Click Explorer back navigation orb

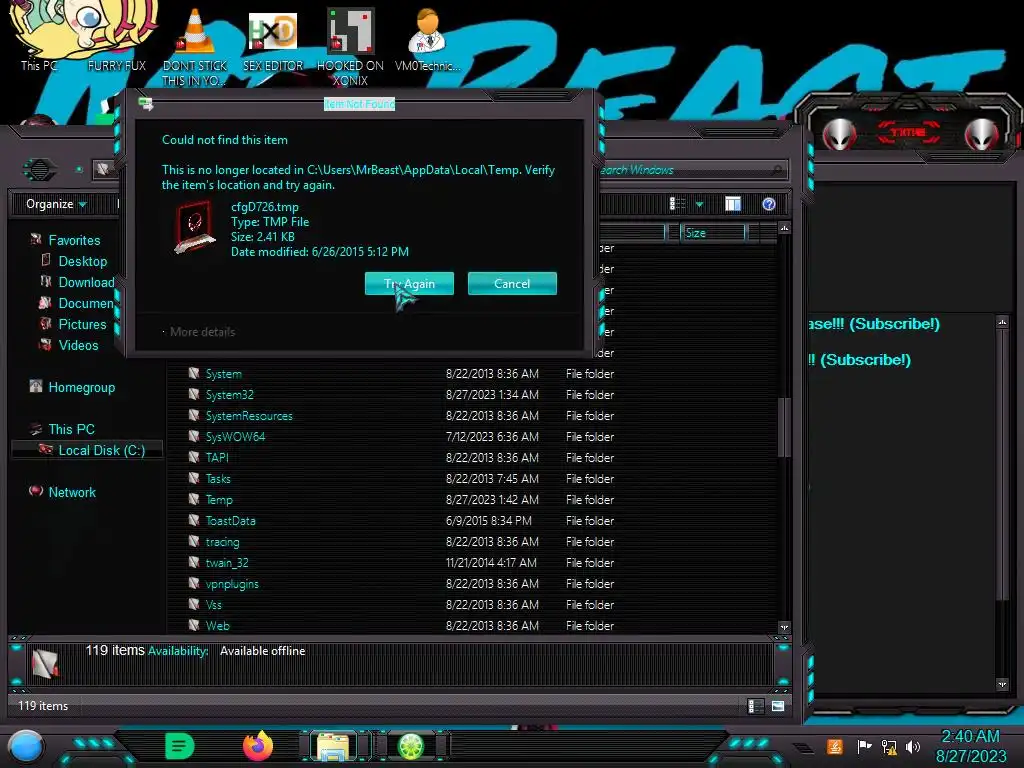pos(39,170)
